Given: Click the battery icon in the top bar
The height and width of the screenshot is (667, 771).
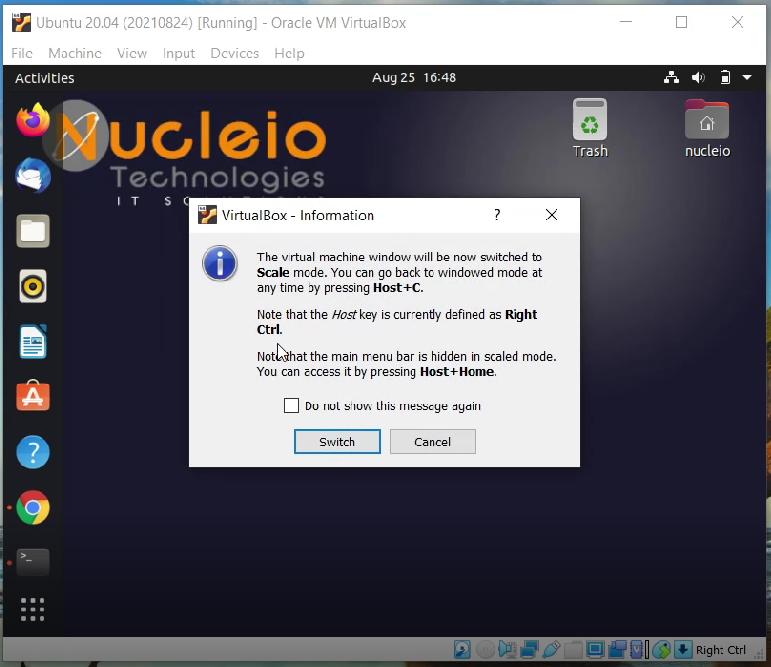Looking at the screenshot, I should click(x=725, y=78).
